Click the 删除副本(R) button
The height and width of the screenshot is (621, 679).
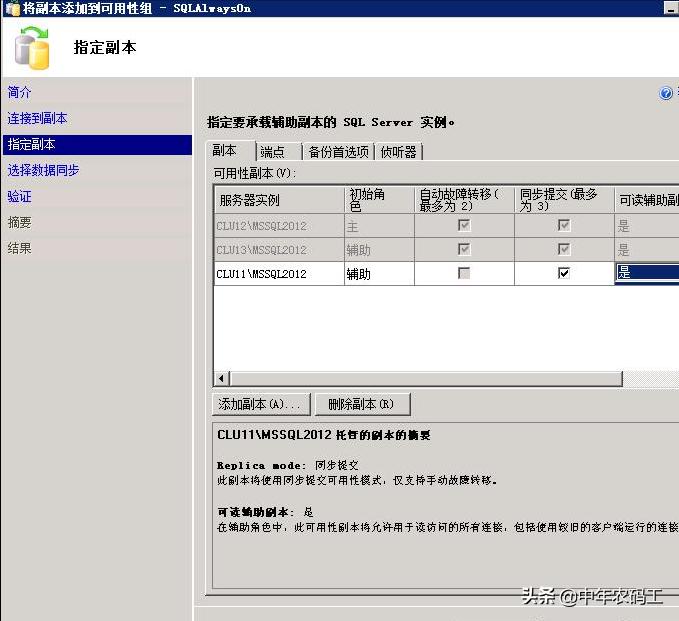(x=362, y=404)
